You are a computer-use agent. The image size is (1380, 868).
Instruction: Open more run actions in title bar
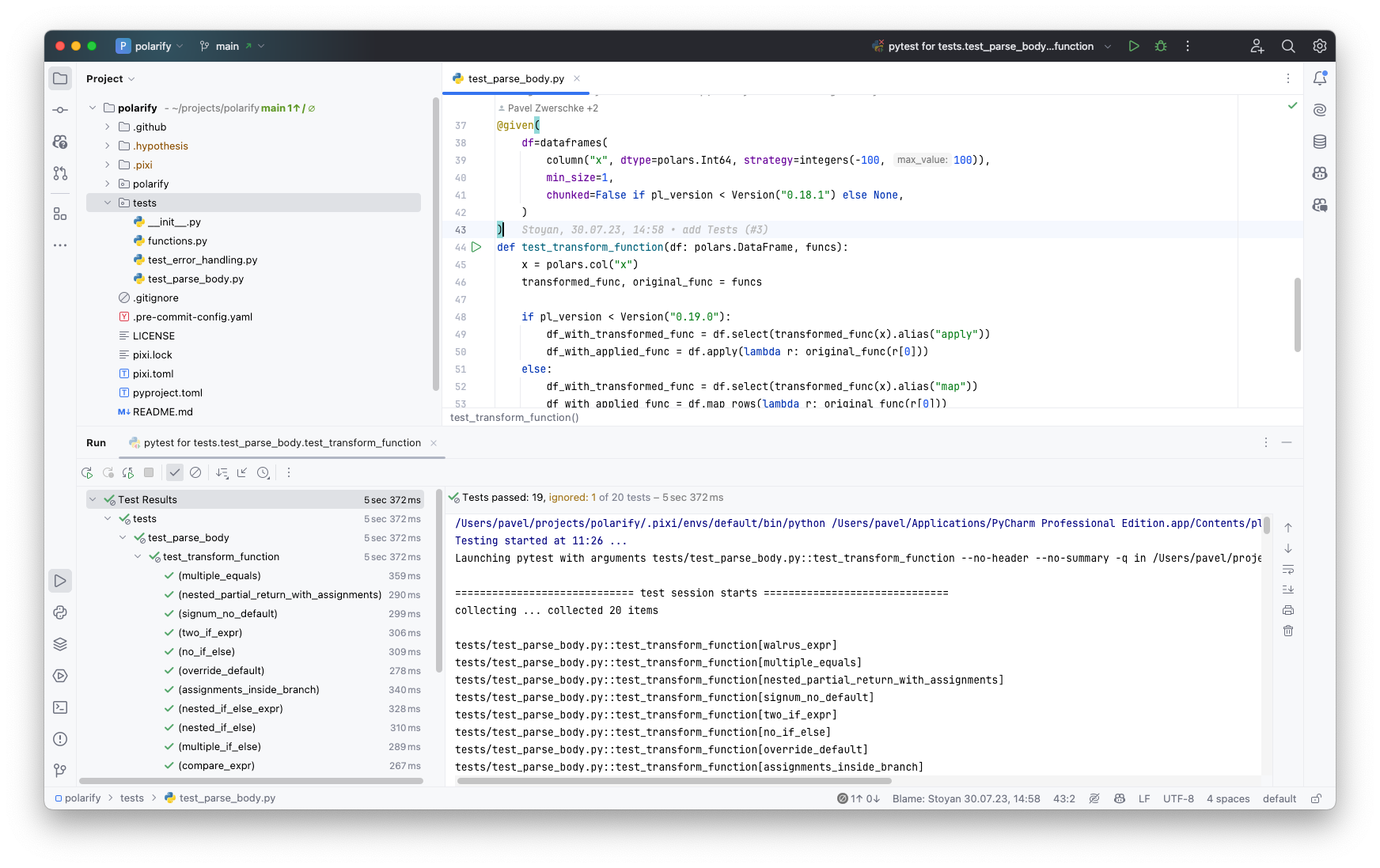coord(1188,46)
